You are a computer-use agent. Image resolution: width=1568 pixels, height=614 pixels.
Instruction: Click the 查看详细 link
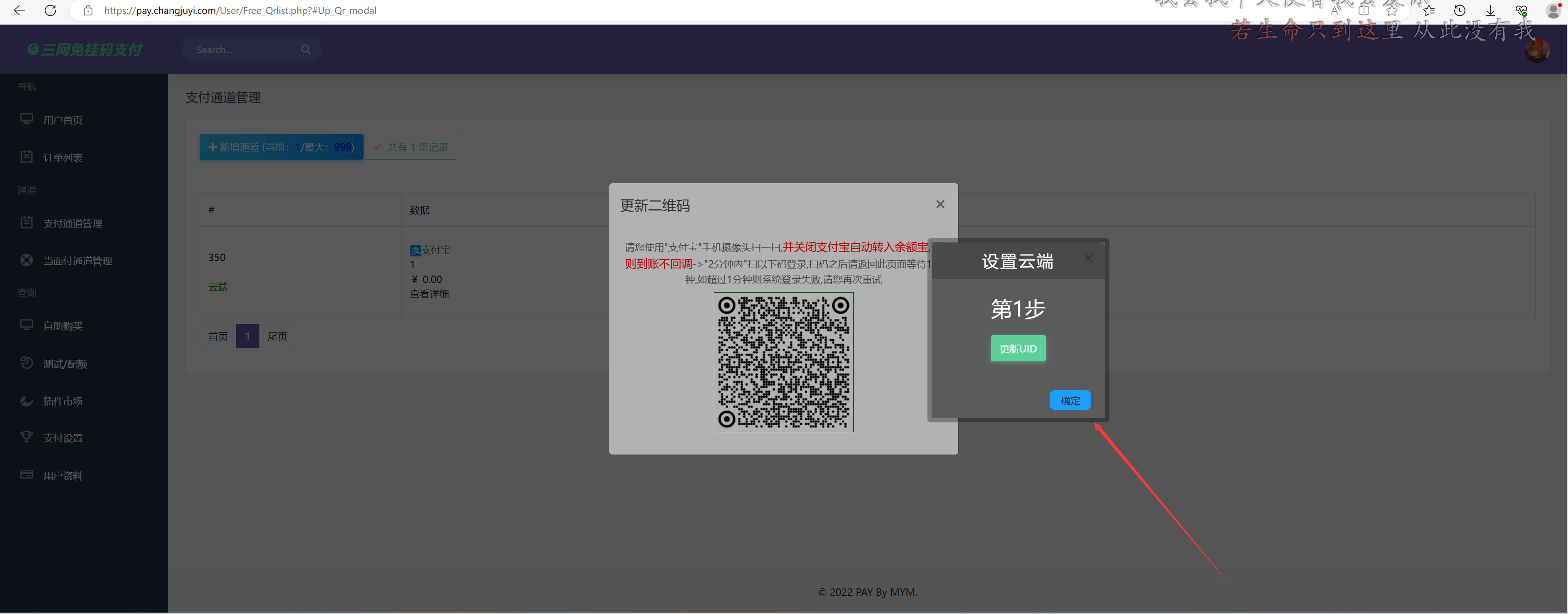[x=429, y=294]
